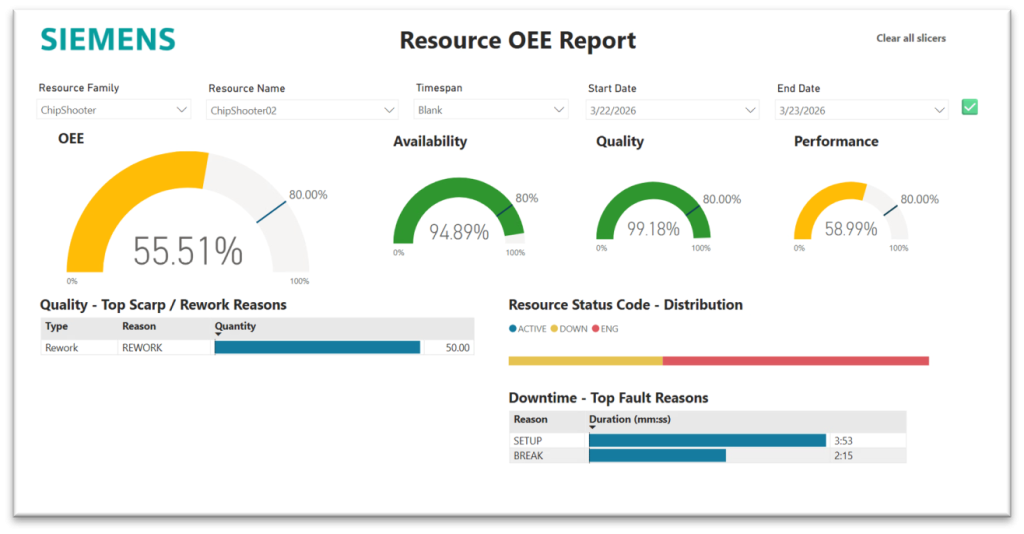Open the End Date dropdown arrow
The width and height of the screenshot is (1024, 534).
pyautogui.click(x=939, y=110)
